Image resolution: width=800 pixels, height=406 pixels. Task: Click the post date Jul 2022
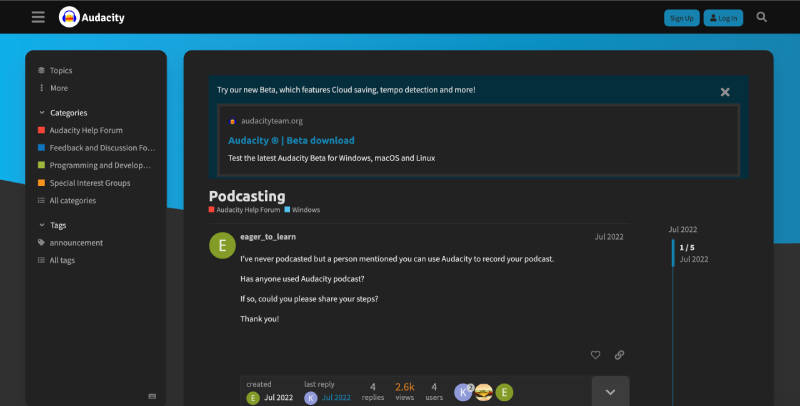(609, 237)
